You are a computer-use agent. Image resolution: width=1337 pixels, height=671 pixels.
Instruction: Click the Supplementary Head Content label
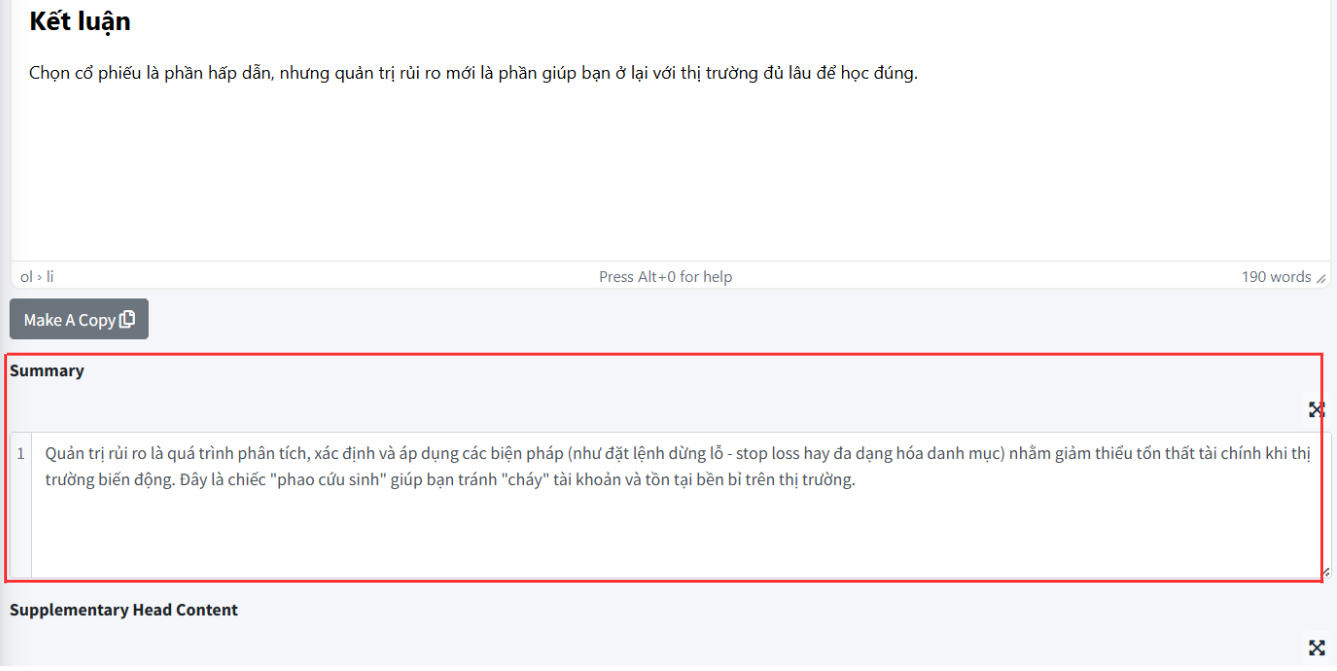[x=124, y=610]
